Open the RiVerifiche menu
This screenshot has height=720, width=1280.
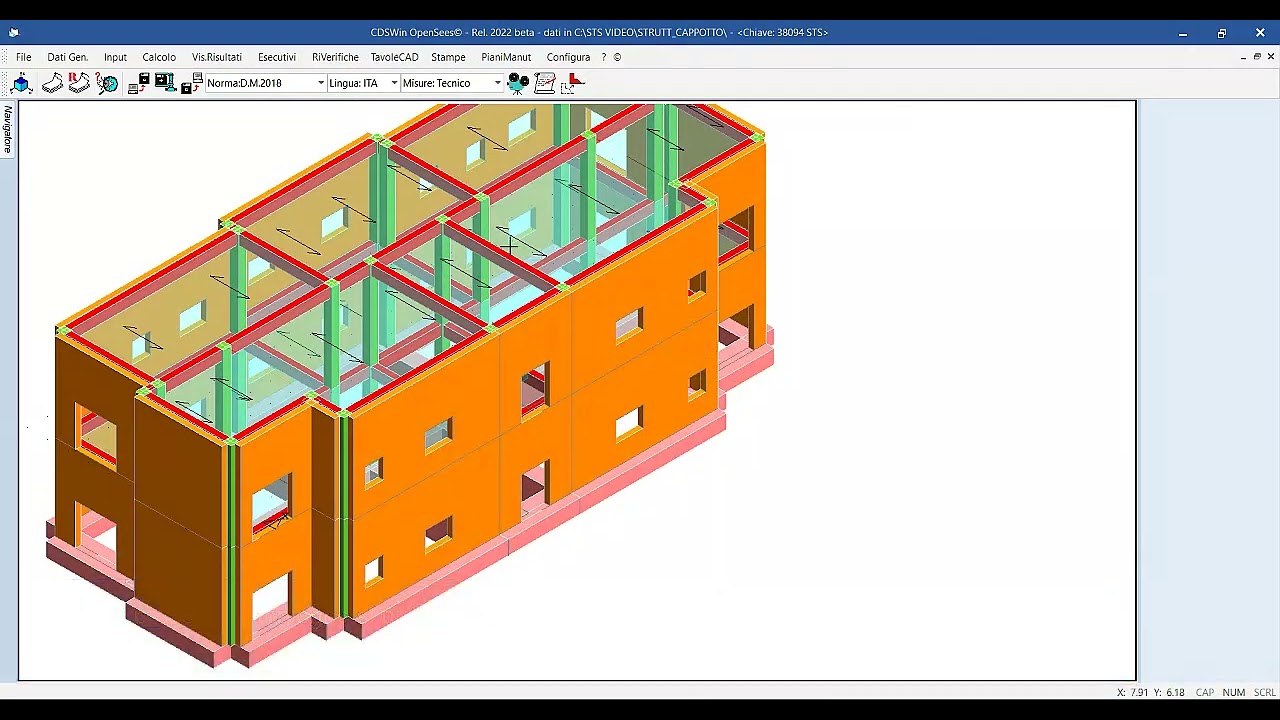pyautogui.click(x=335, y=57)
